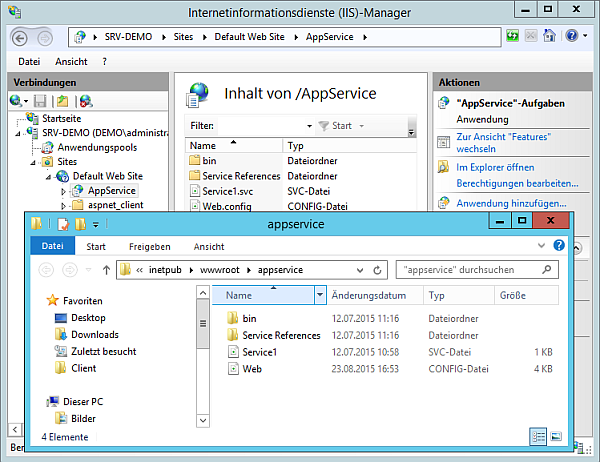The height and width of the screenshot is (462, 600).
Task: Click 'Berechtigungen bearbeiten...' action link
Action: (517, 184)
